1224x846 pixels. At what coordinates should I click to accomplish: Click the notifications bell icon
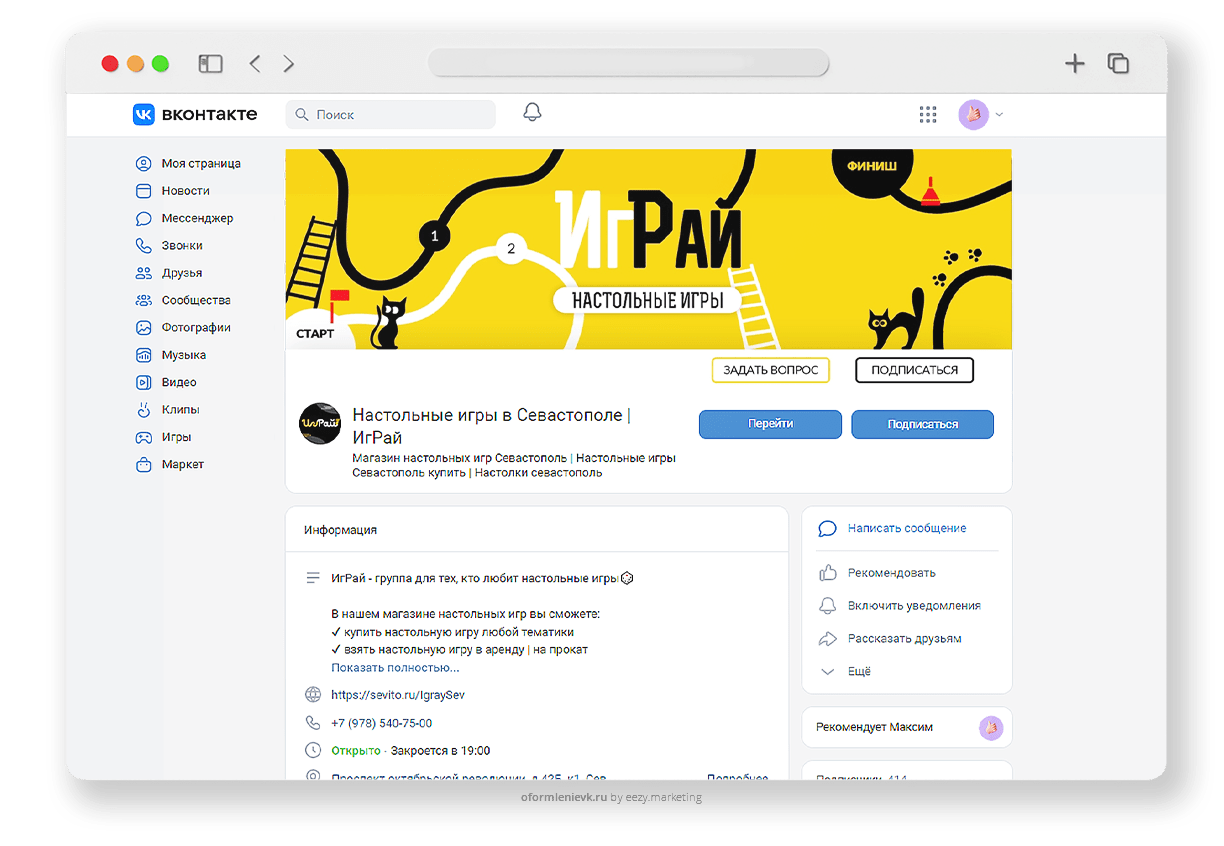point(532,113)
